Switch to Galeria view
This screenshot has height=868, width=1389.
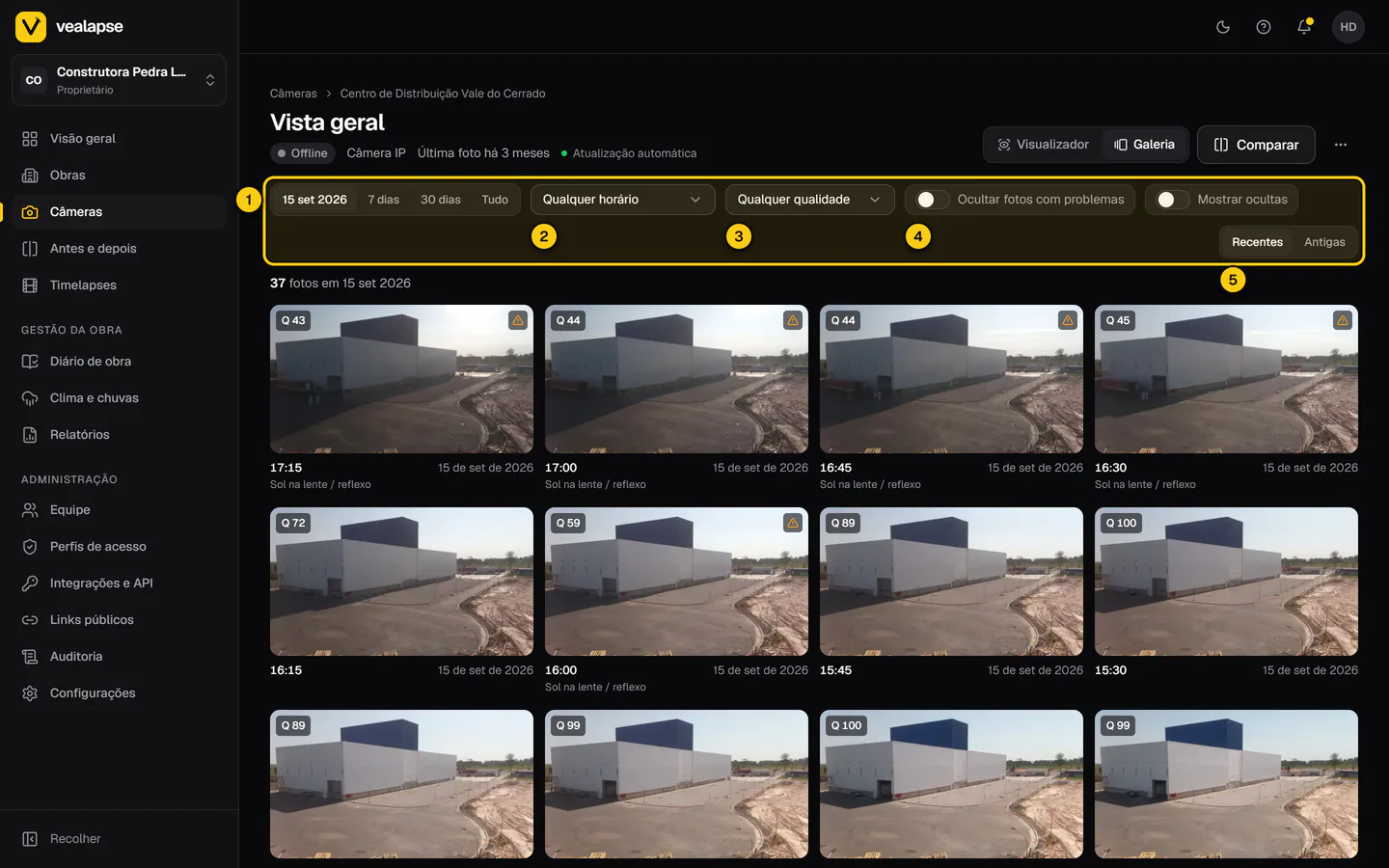tap(1144, 145)
